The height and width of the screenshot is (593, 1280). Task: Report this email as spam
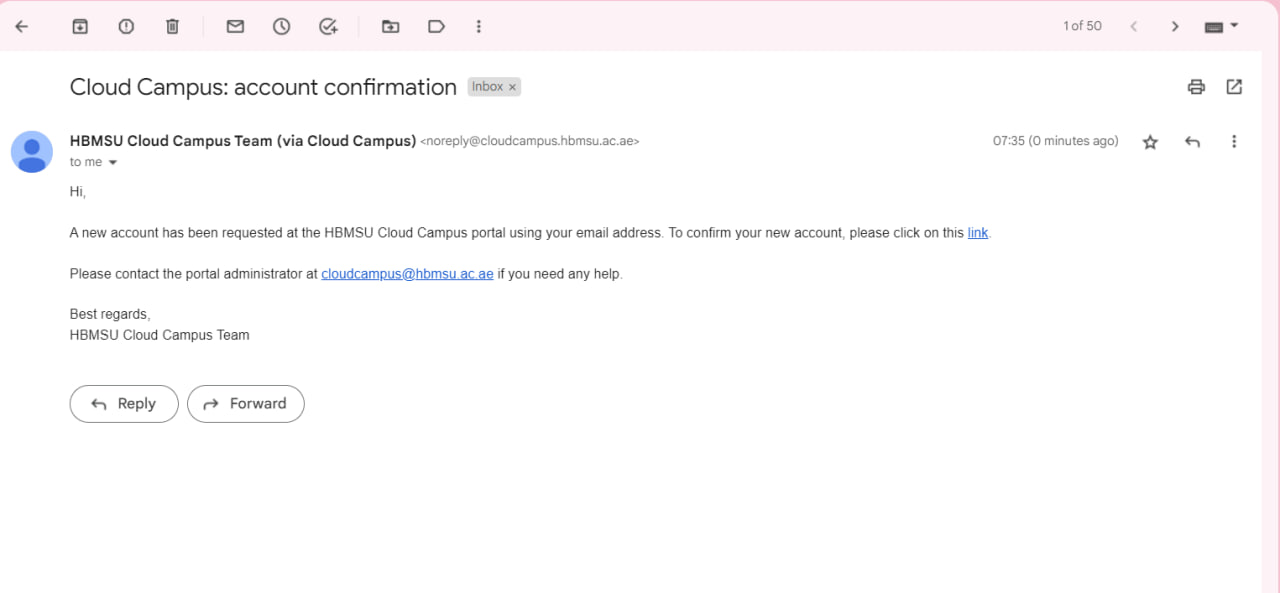(126, 27)
